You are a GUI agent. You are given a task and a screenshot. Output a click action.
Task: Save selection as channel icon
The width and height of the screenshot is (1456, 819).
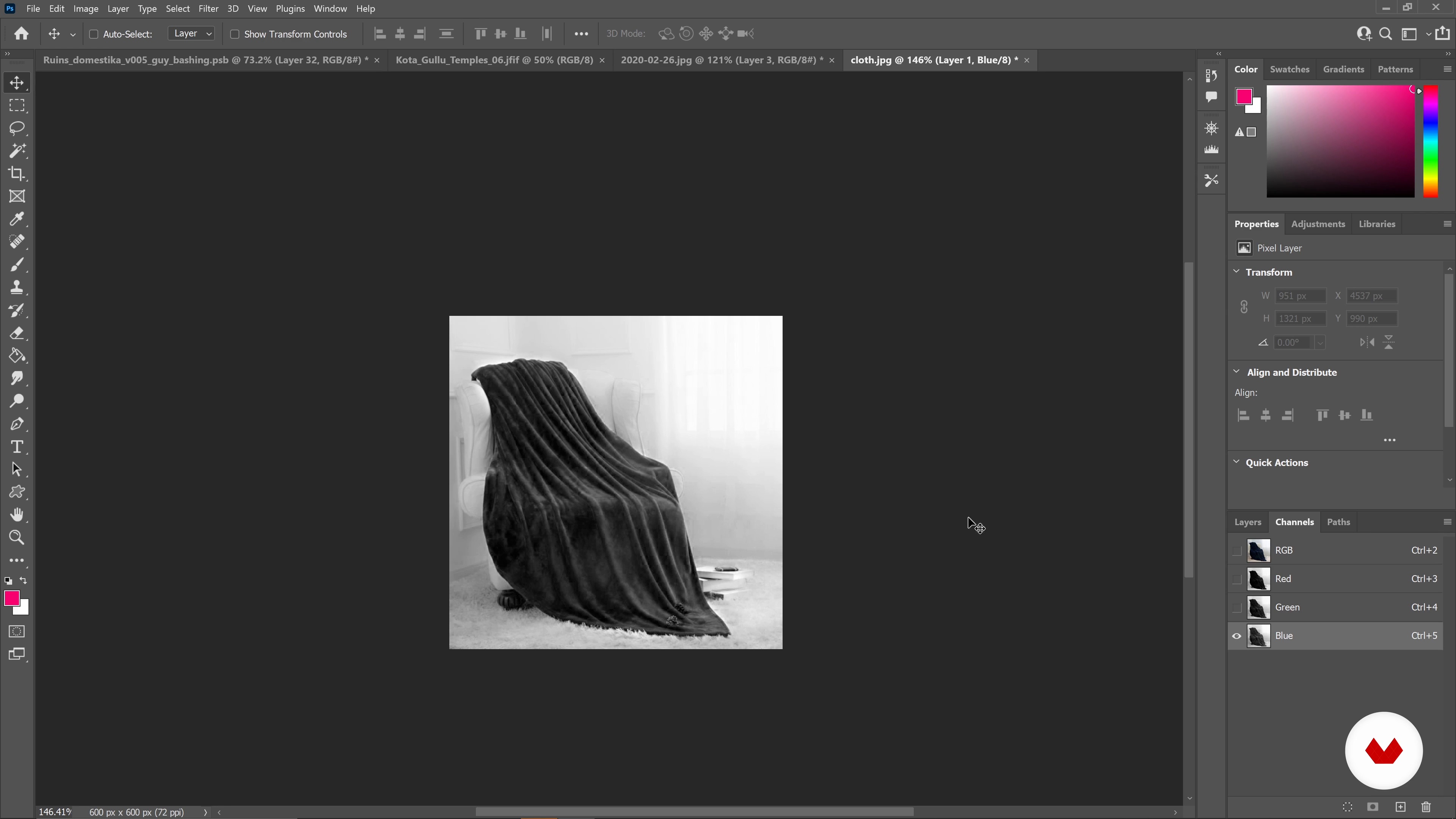1373,806
